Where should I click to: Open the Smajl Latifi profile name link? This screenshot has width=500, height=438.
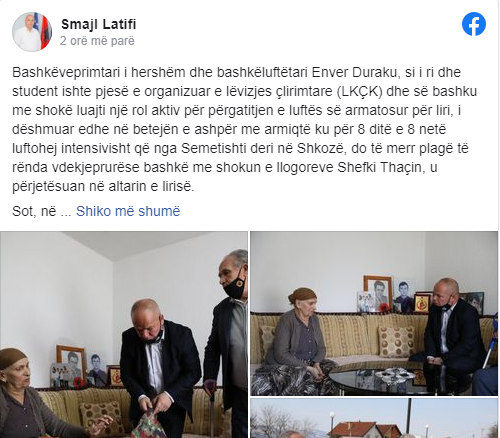click(99, 24)
